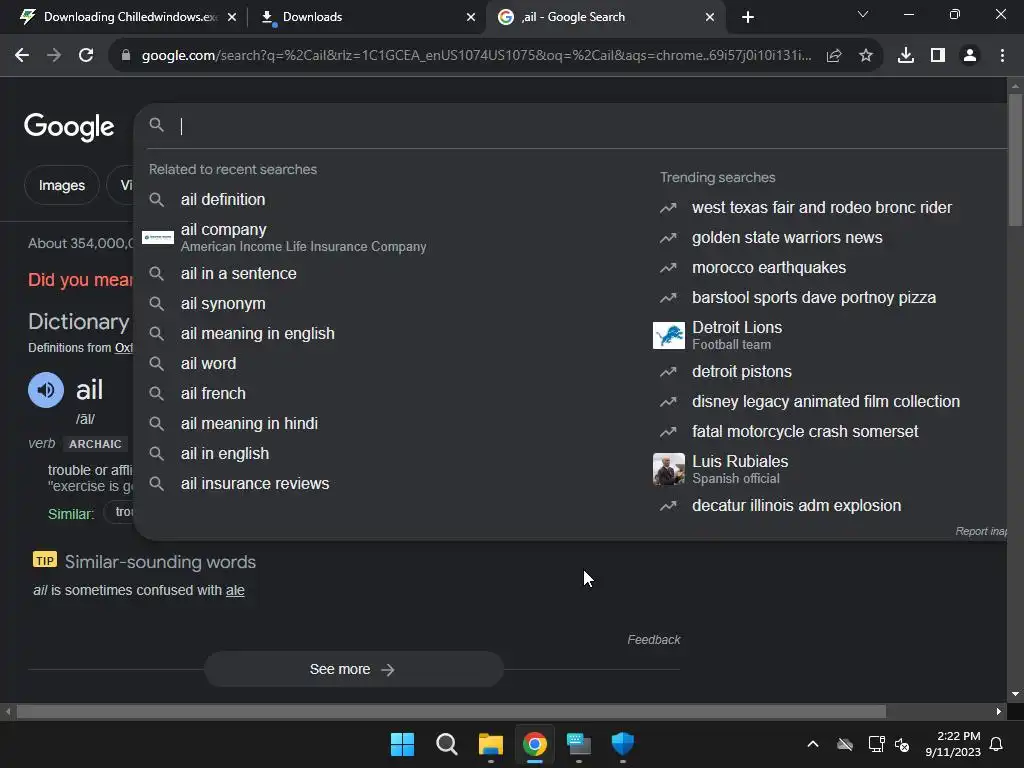Select trending 'detroit pistons'
The width and height of the screenshot is (1024, 768).
pyautogui.click(x=742, y=371)
